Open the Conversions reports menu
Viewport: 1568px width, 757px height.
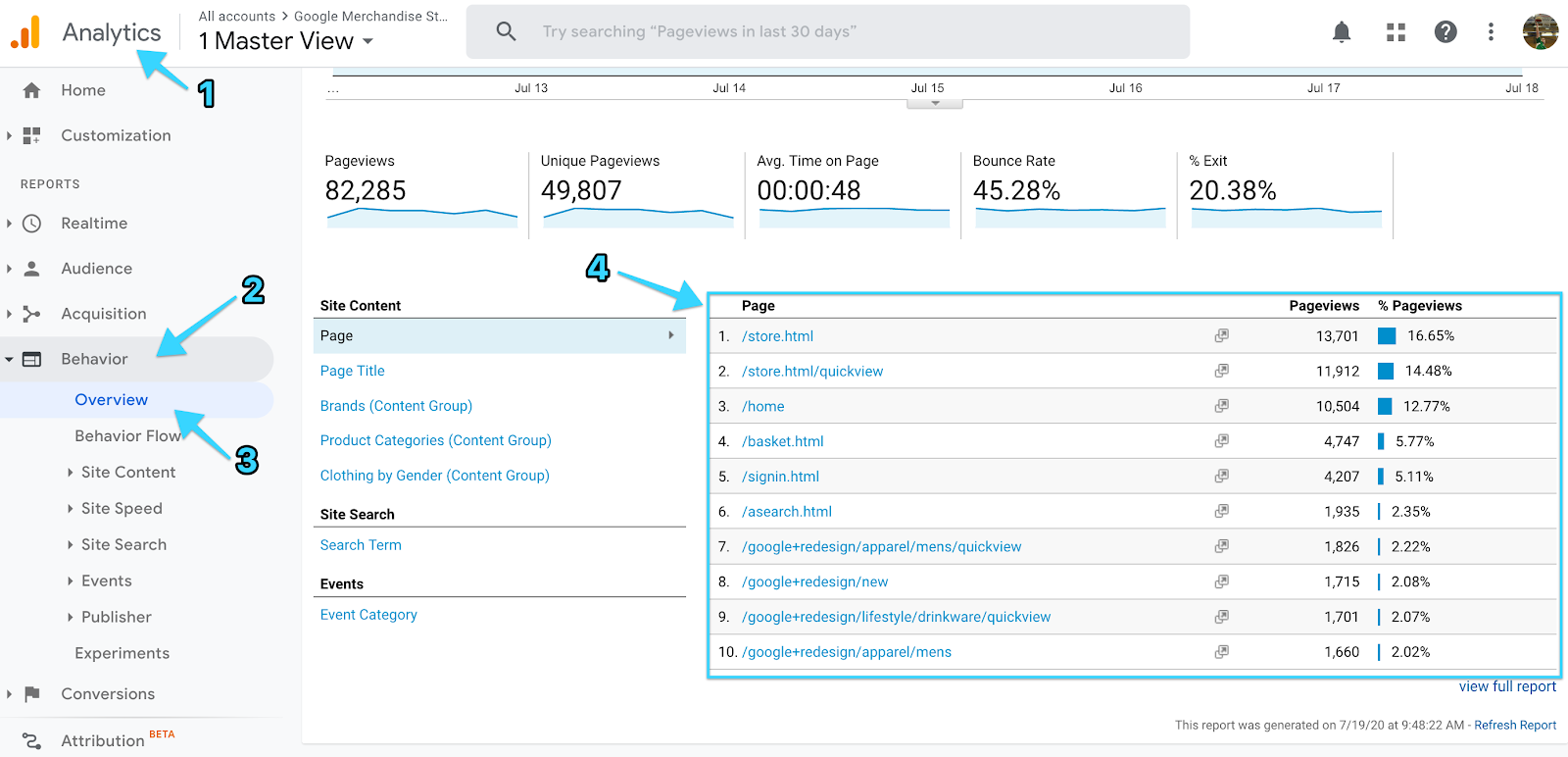[x=108, y=694]
